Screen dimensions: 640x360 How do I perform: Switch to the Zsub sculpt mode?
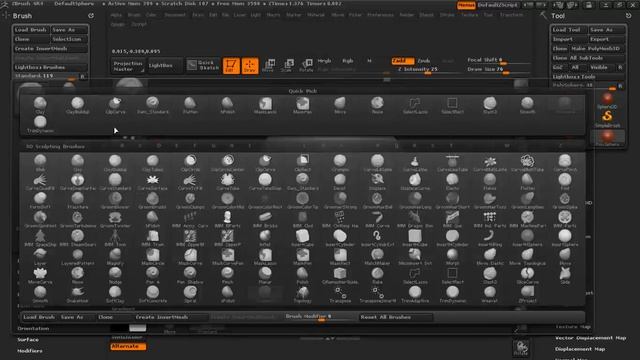424,61
